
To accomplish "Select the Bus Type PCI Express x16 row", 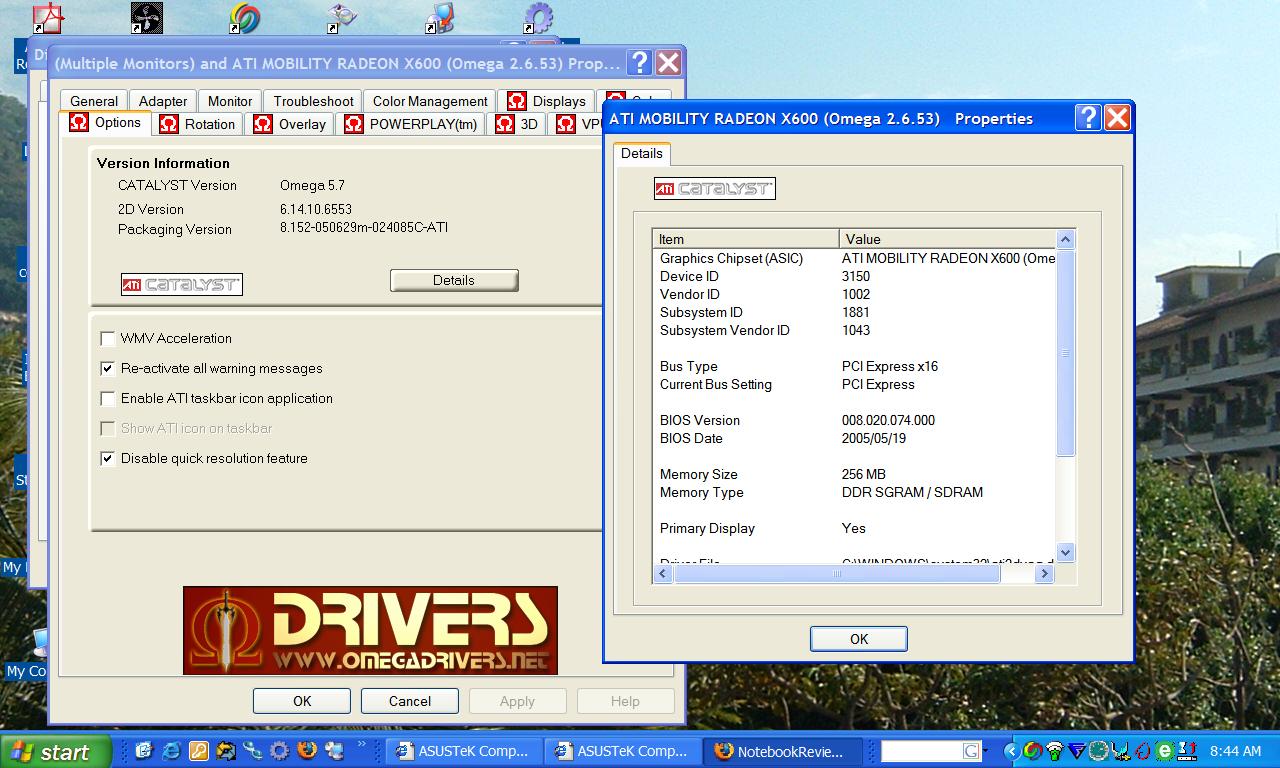I will click(855, 366).
